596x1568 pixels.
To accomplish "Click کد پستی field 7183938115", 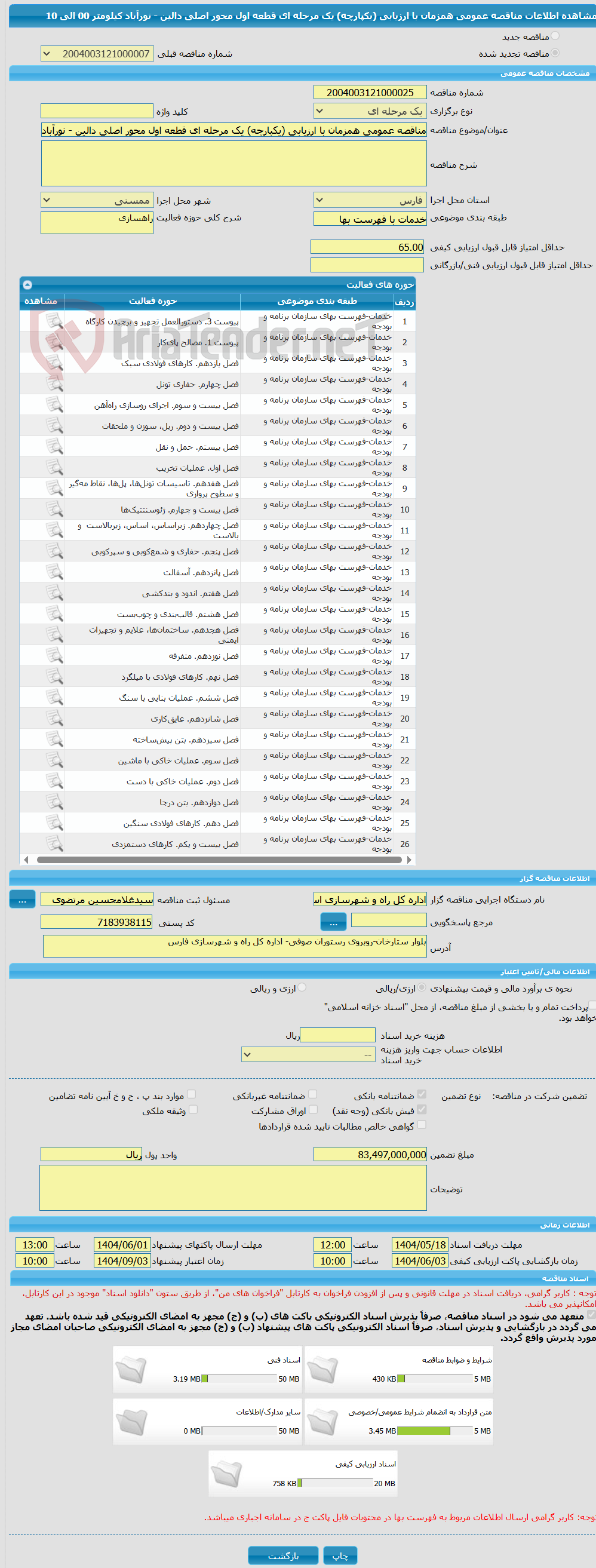I will pos(97,922).
